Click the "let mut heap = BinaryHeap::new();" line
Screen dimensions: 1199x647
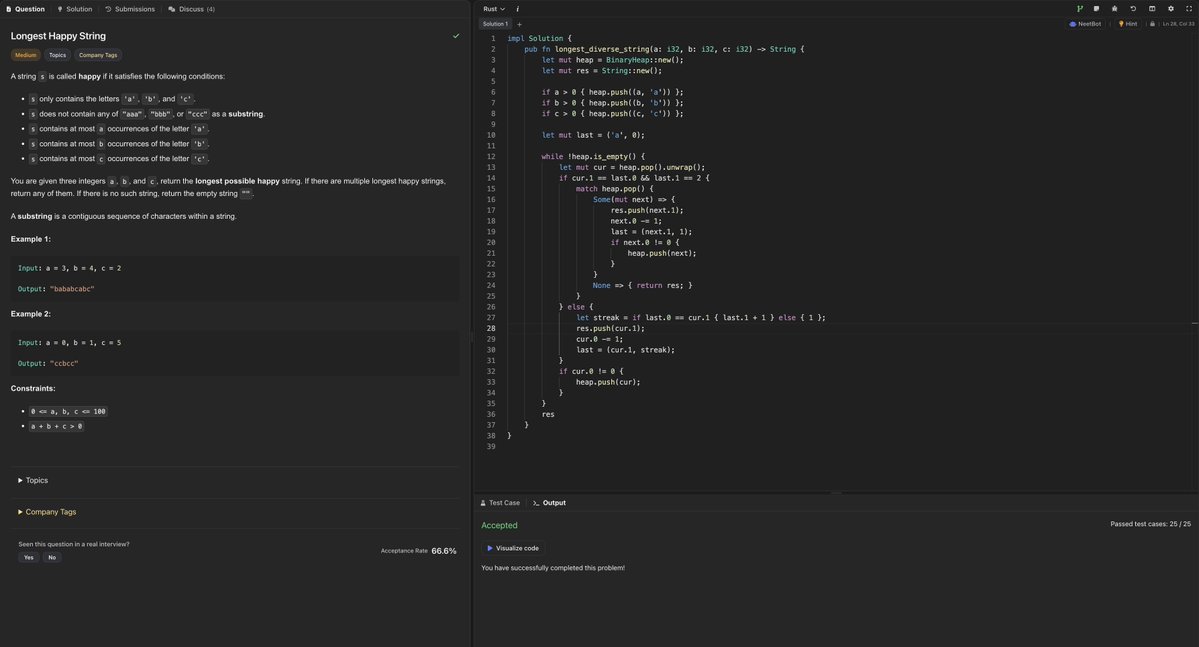point(612,60)
